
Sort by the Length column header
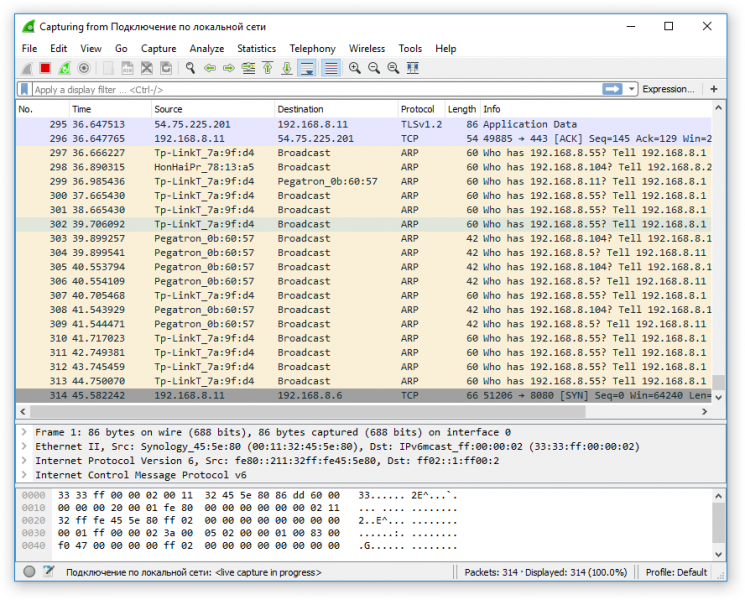(x=462, y=109)
